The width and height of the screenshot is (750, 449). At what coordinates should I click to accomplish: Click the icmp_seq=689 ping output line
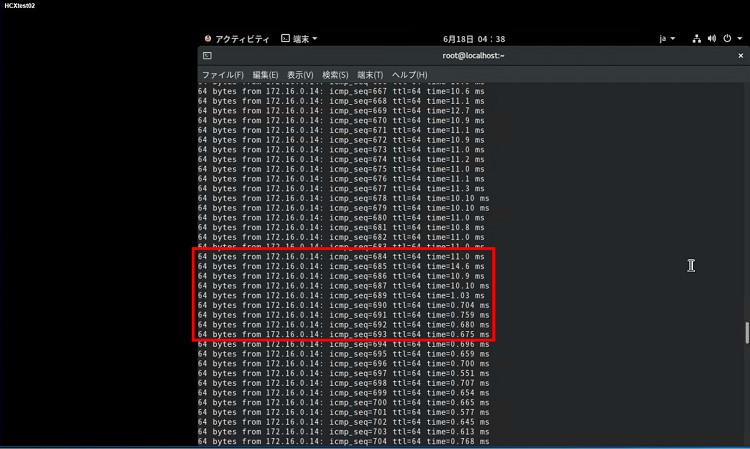coord(340,296)
